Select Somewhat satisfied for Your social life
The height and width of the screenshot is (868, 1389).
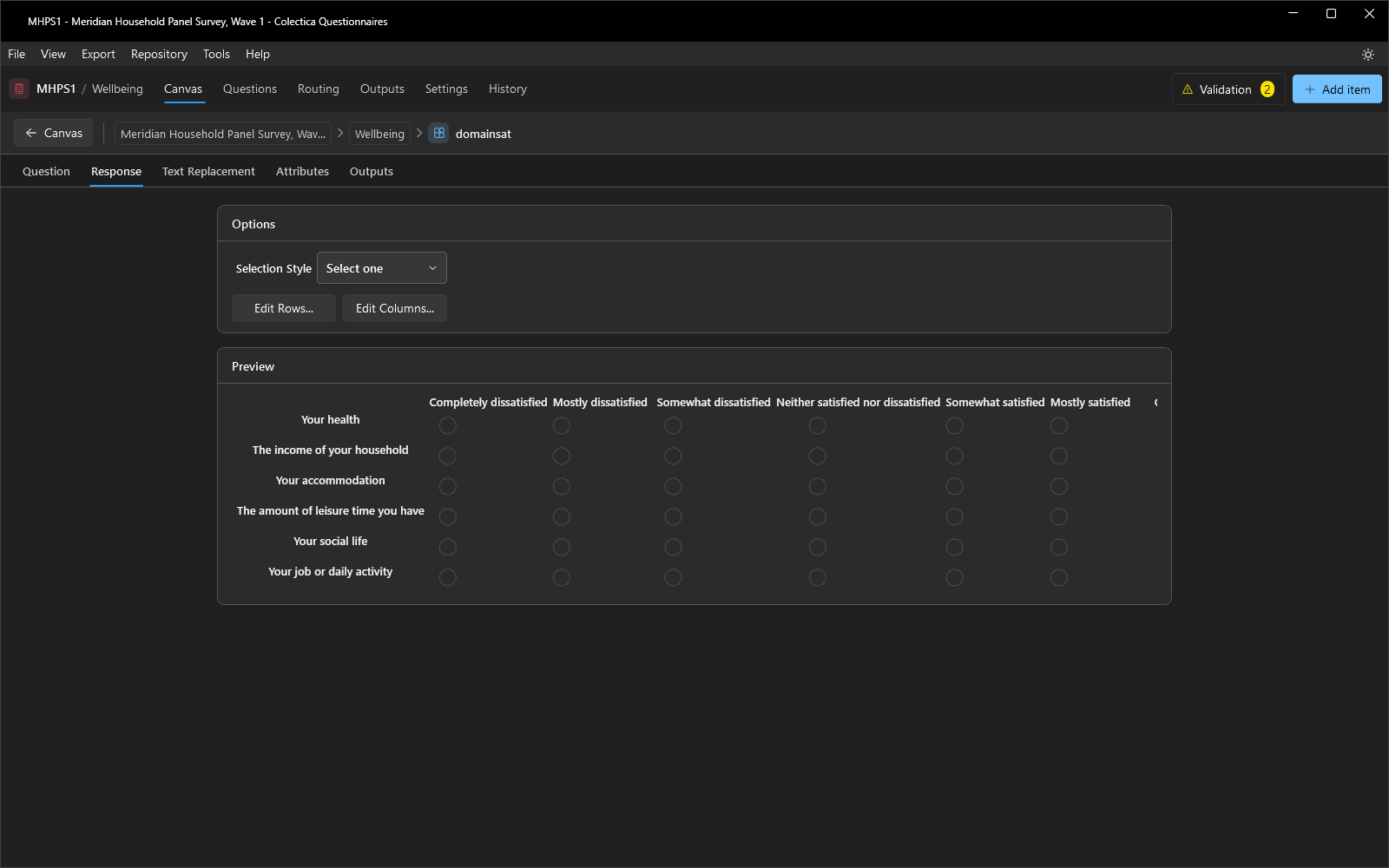tap(954, 547)
